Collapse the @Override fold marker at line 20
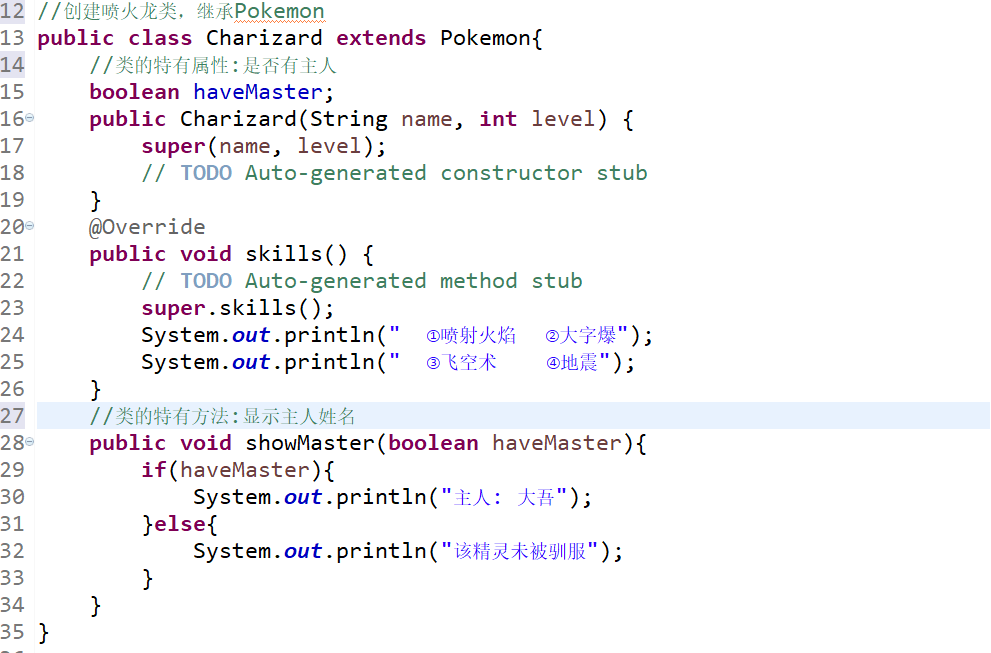This screenshot has height=653, width=991. 30,226
